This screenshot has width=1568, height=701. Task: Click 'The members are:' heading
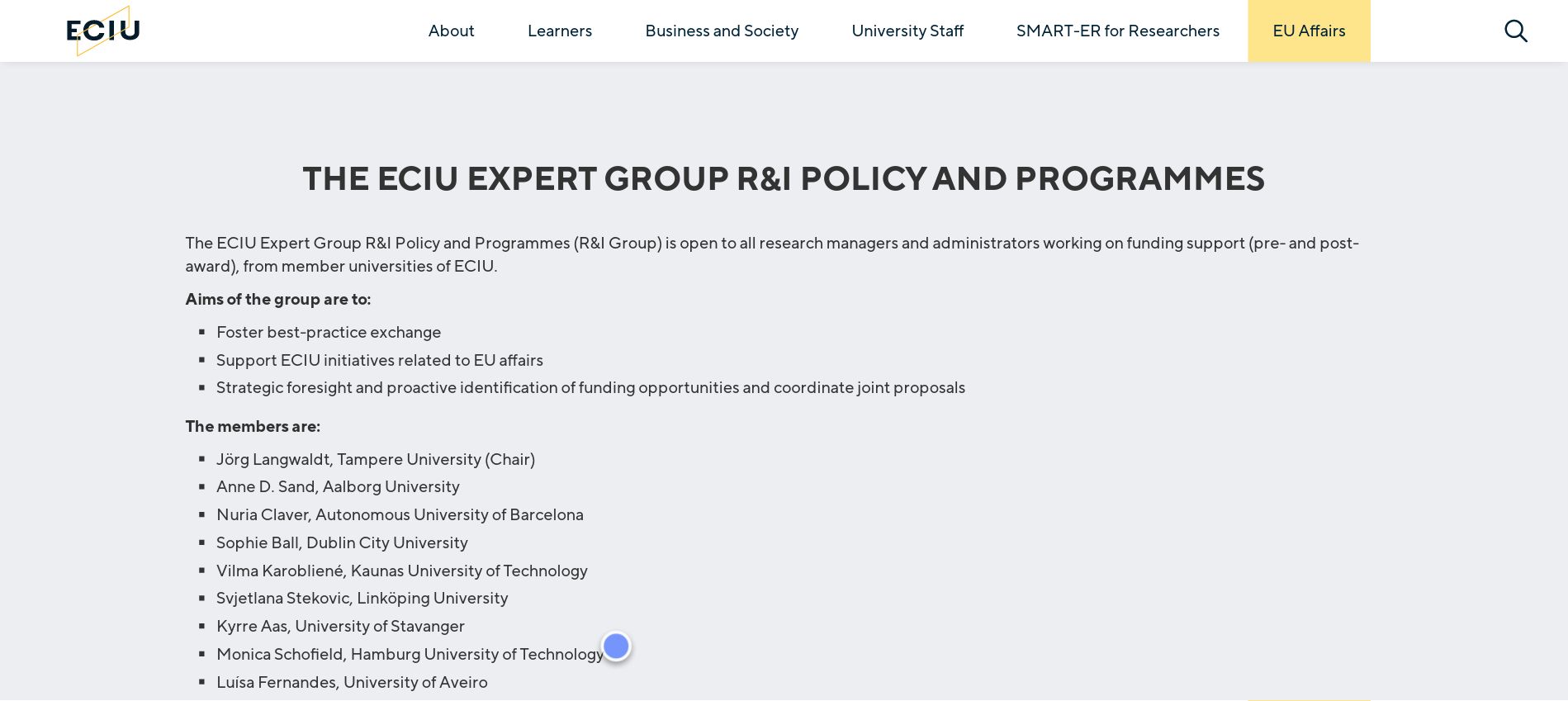[x=253, y=426]
